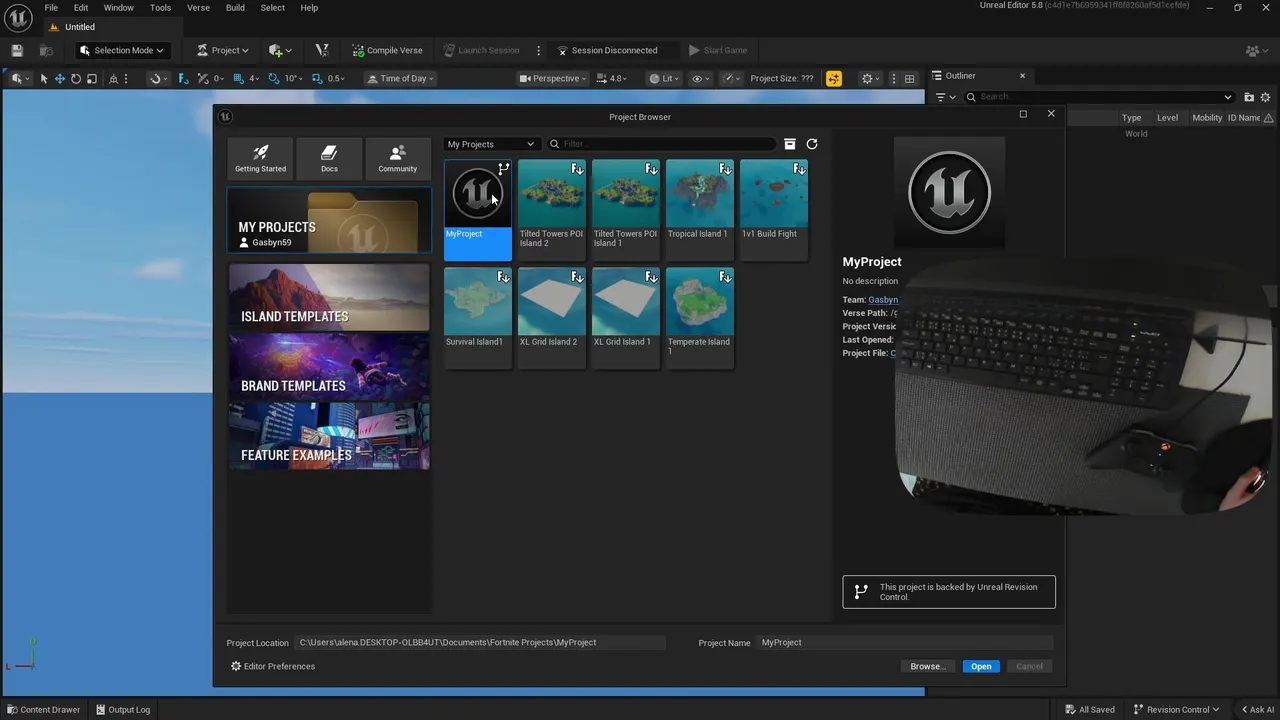Open the Verse menu

pos(198,7)
